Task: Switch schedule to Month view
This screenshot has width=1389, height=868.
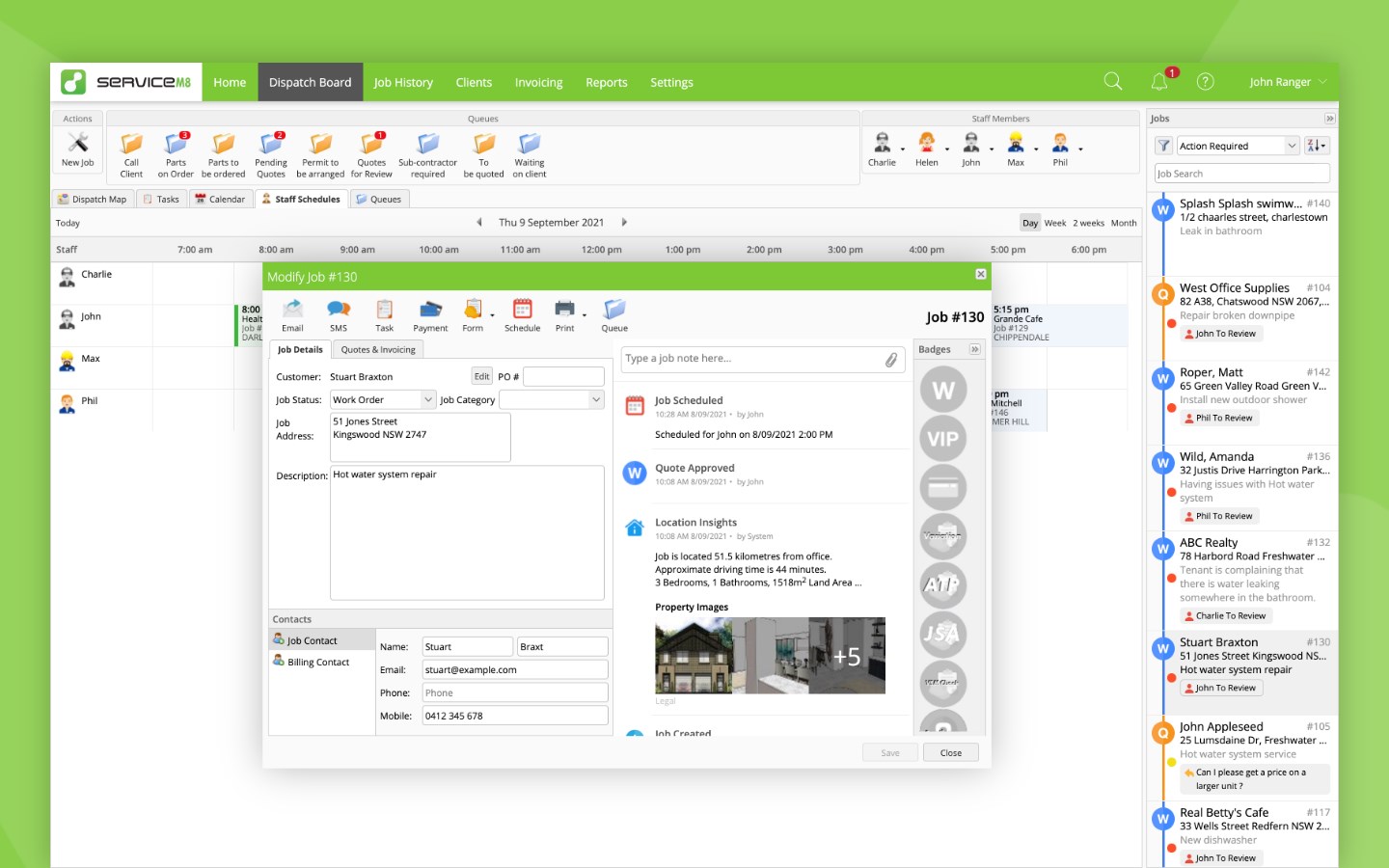Action: click(x=1124, y=223)
